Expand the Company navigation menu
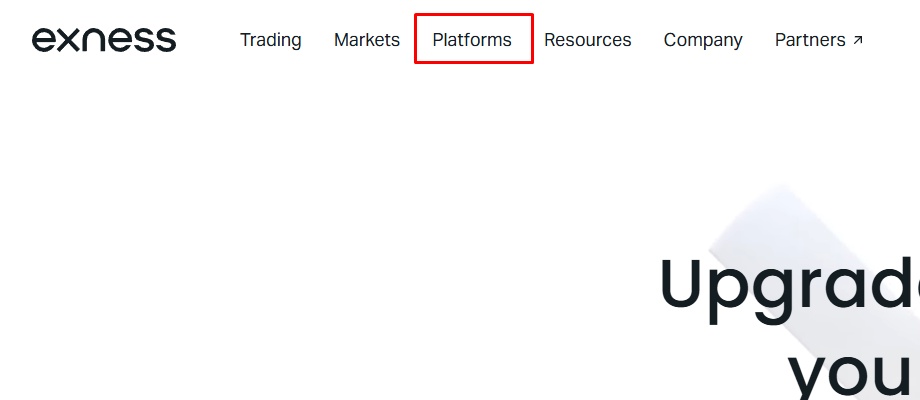Screen dimensions: 920x400 tap(703, 40)
